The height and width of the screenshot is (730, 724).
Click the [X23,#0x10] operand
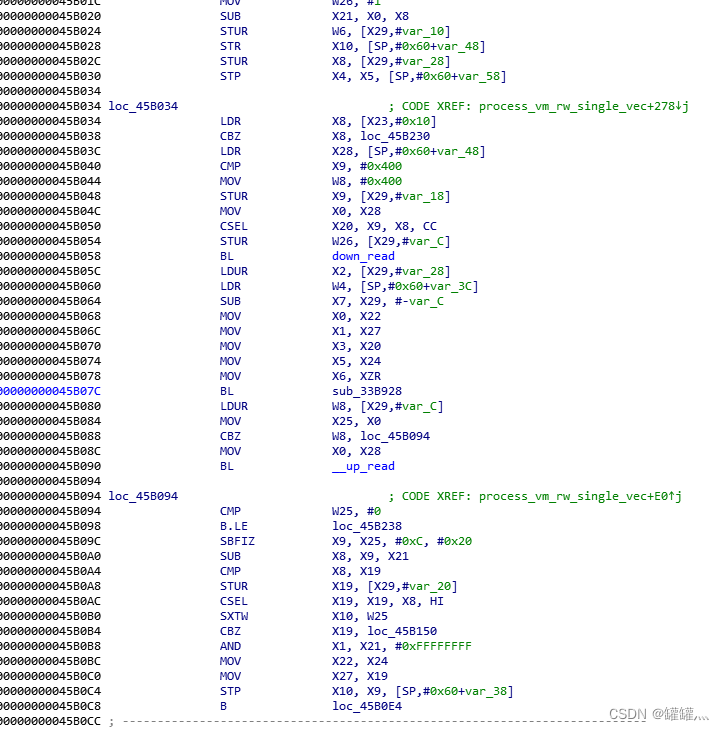click(x=399, y=121)
